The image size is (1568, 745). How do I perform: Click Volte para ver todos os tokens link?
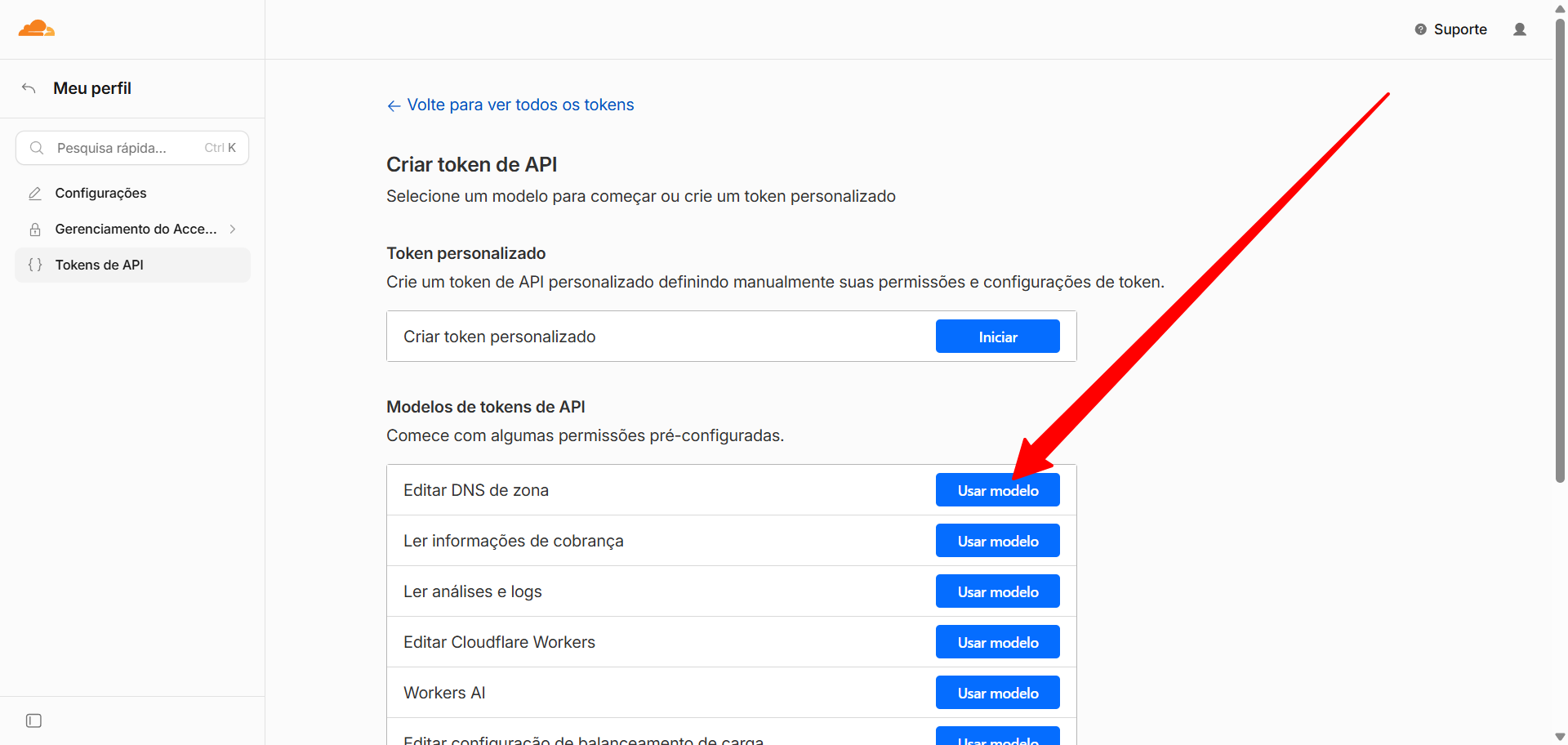(x=520, y=105)
